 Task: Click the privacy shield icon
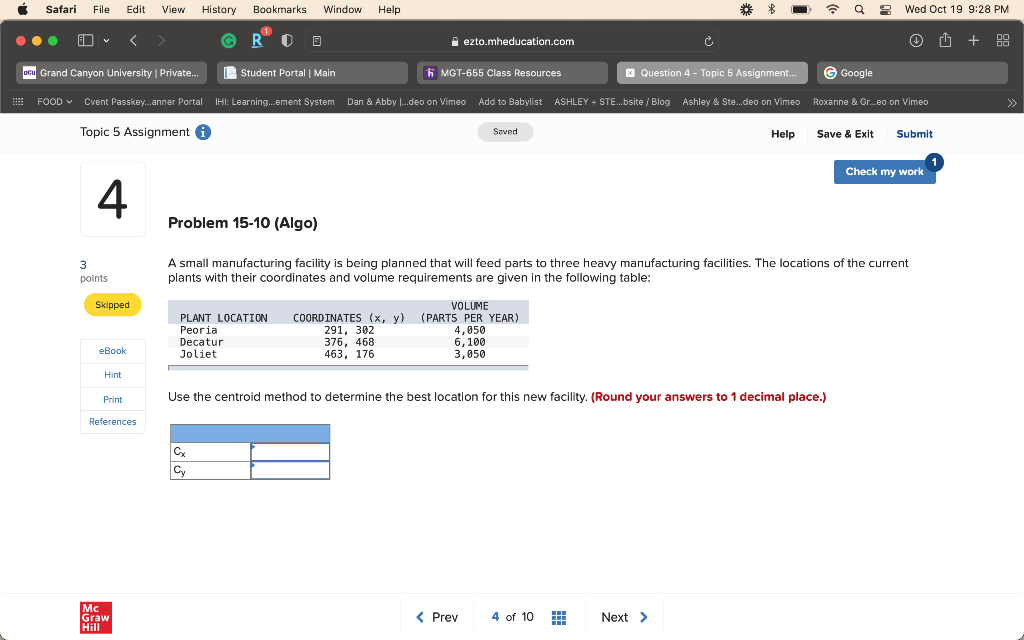287,40
